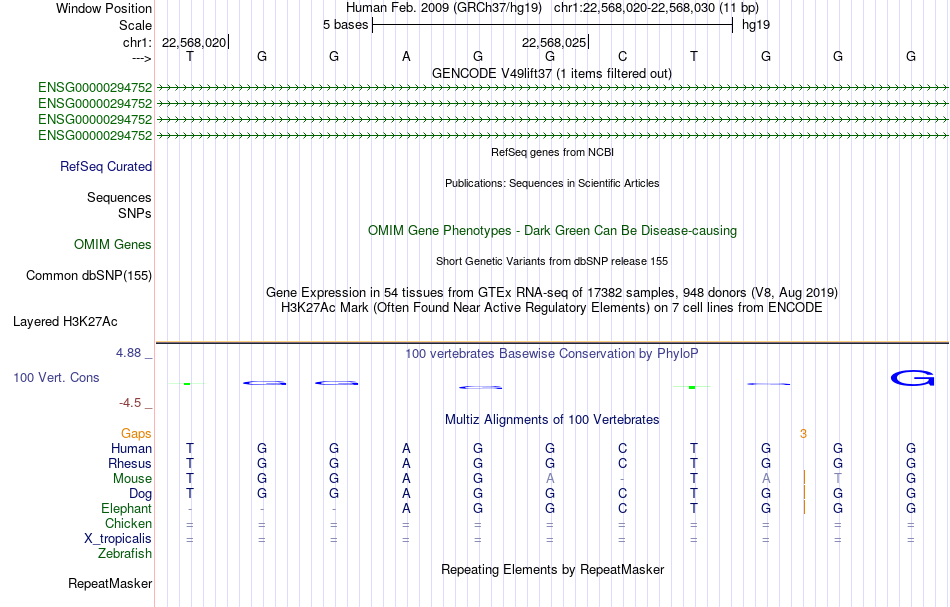Click the SNPs label on the left
Screen dimensions: 950x607
(x=135, y=213)
